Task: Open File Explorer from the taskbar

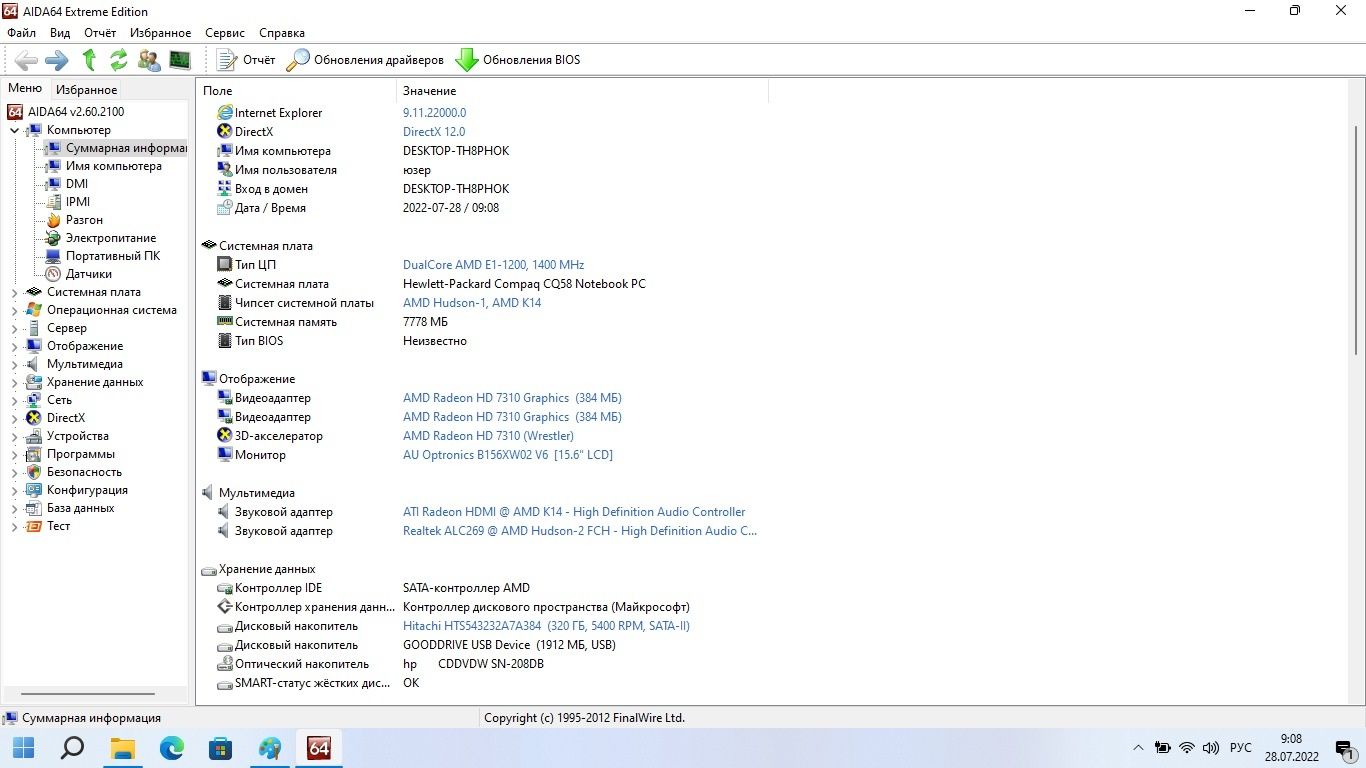Action: click(122, 748)
